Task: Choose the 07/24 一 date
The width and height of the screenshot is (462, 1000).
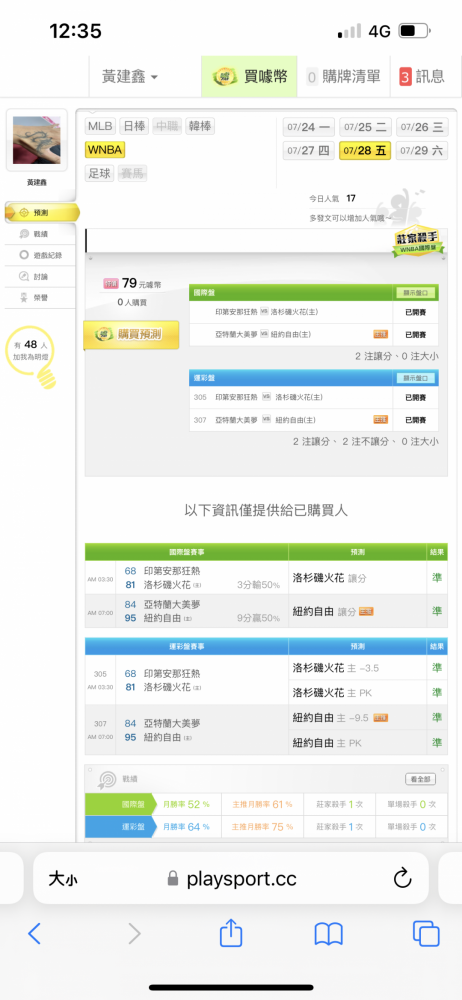Action: click(x=309, y=127)
